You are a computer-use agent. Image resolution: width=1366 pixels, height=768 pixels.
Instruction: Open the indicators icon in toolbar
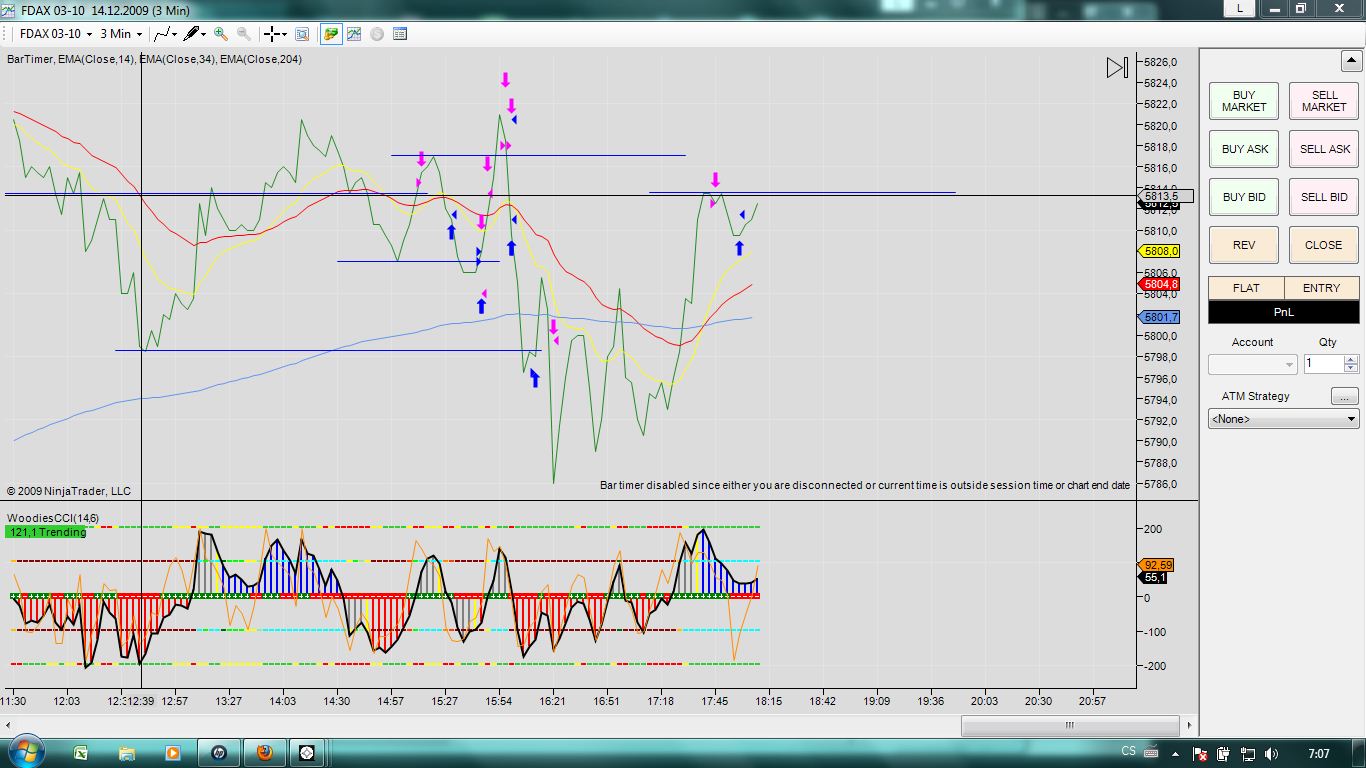pos(354,34)
